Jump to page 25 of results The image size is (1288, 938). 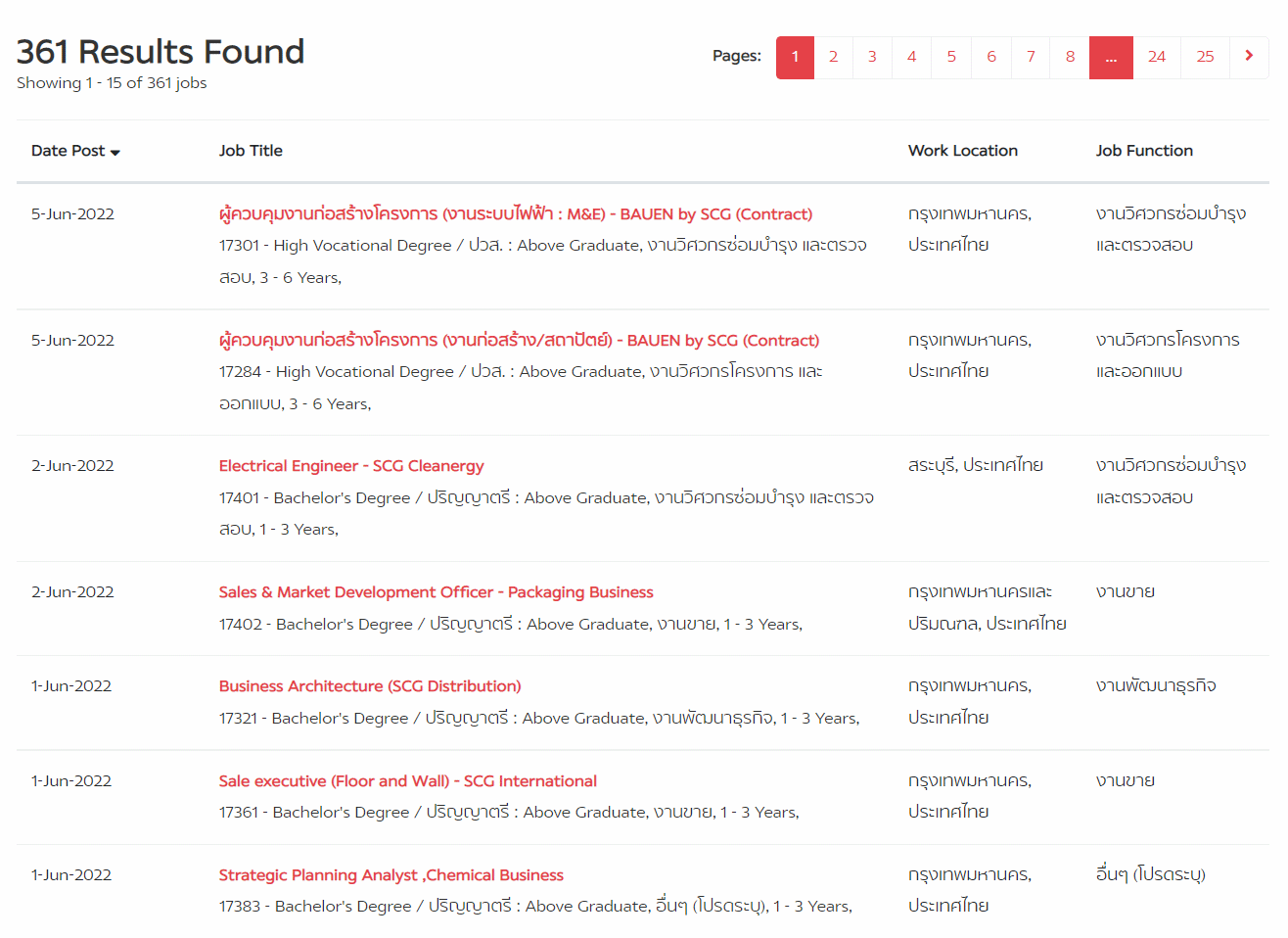coord(1205,57)
